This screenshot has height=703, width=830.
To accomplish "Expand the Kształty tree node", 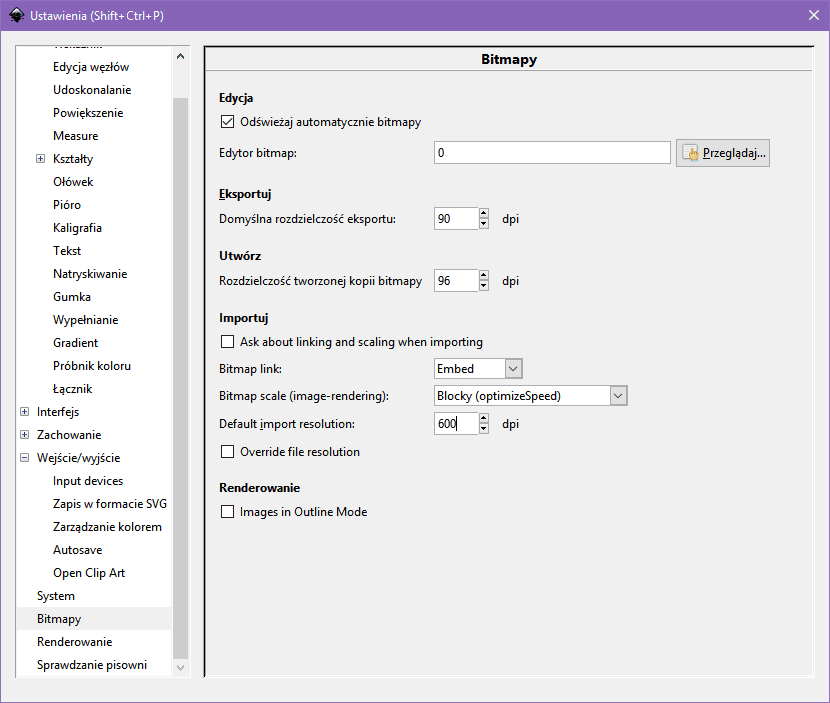I will point(40,159).
